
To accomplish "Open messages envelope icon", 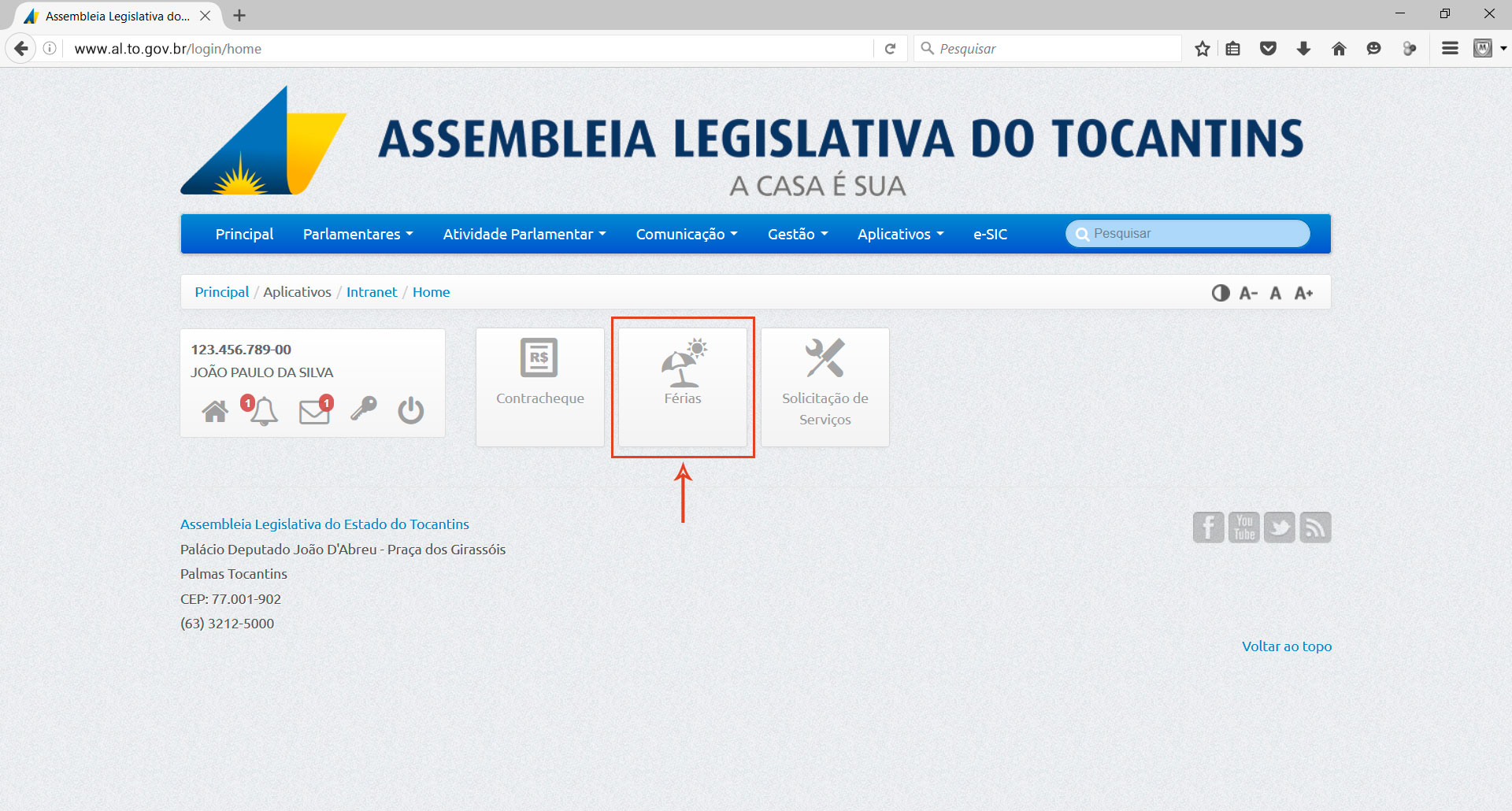I will click(x=314, y=411).
